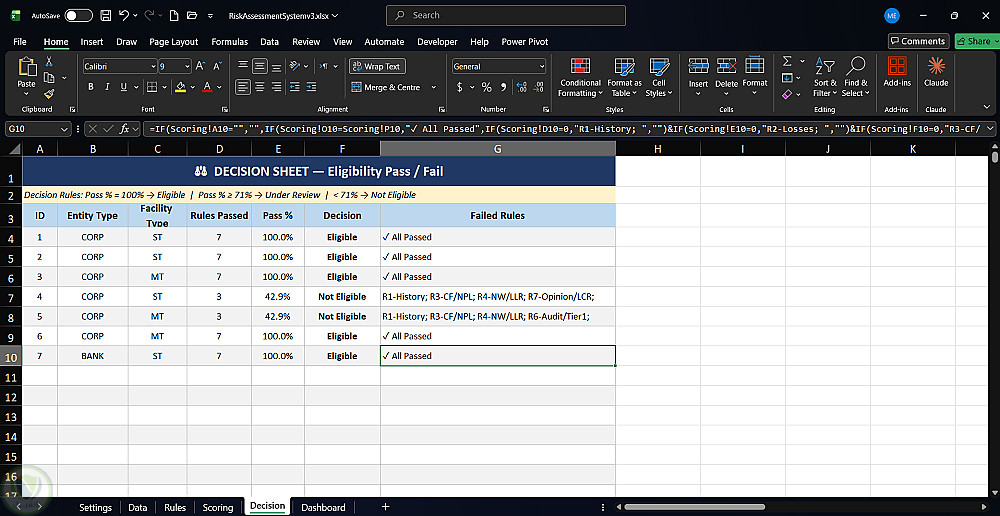This screenshot has height=516, width=1000.
Task: Click the Share button
Action: [x=978, y=41]
